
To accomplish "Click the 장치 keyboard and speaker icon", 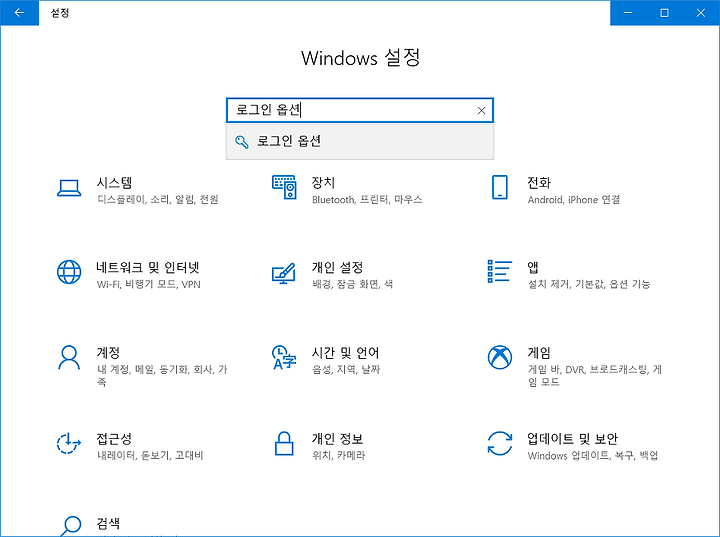I will pos(284,187).
